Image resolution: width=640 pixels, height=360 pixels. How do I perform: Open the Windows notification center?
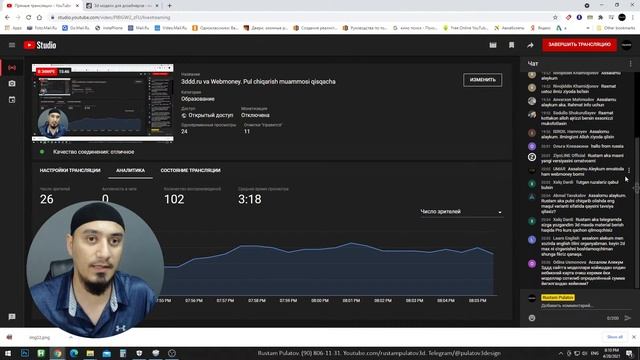(x=630, y=353)
